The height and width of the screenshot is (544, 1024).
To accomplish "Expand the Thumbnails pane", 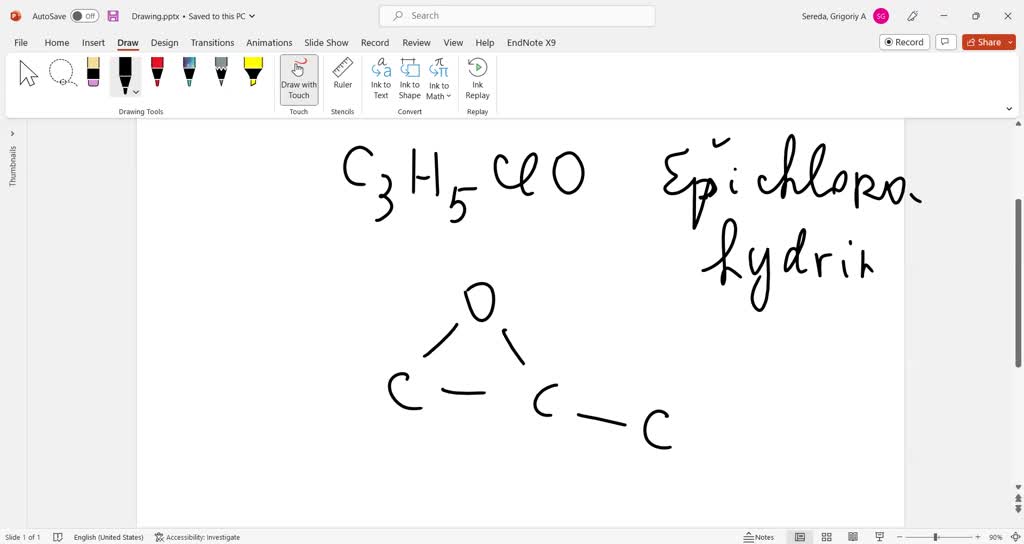I will (x=12, y=134).
